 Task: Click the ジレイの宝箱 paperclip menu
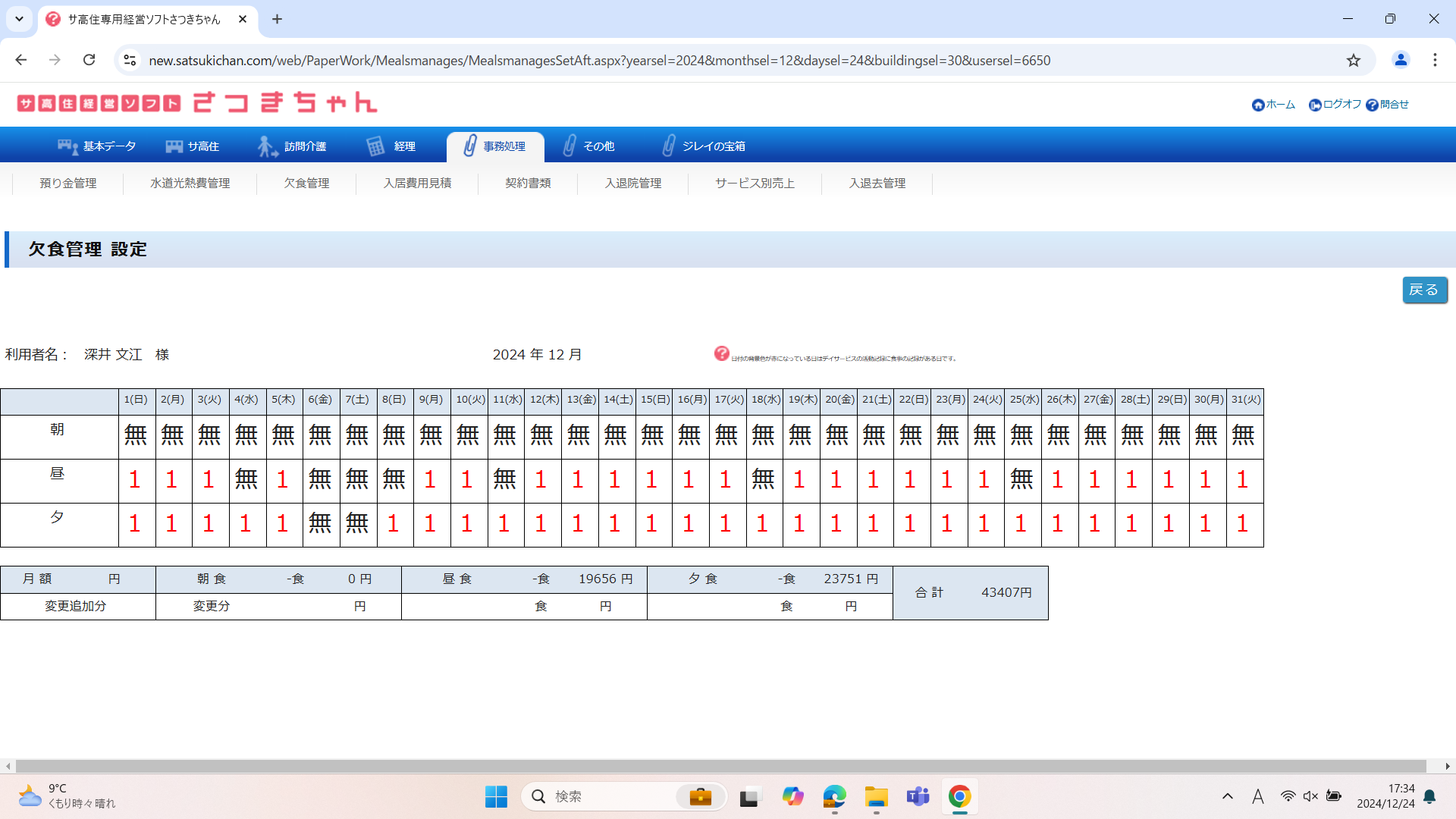[703, 146]
